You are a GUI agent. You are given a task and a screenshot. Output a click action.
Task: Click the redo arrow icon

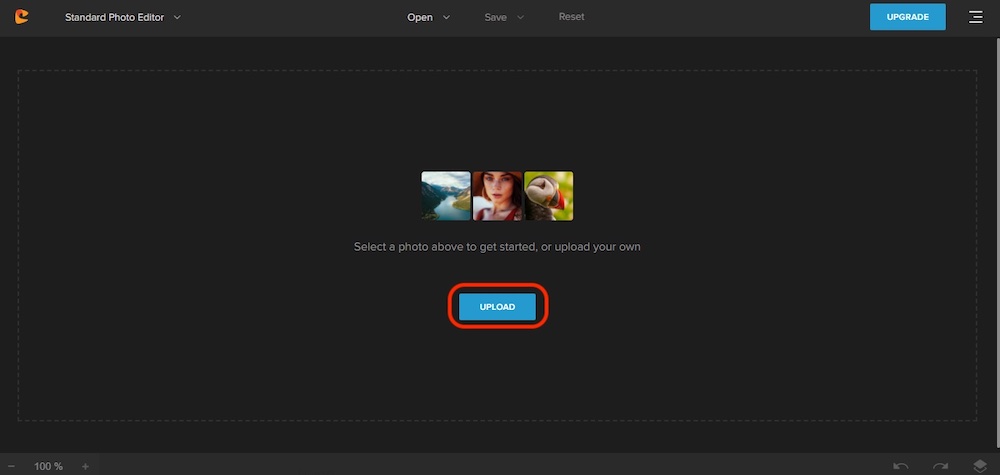[941, 467]
